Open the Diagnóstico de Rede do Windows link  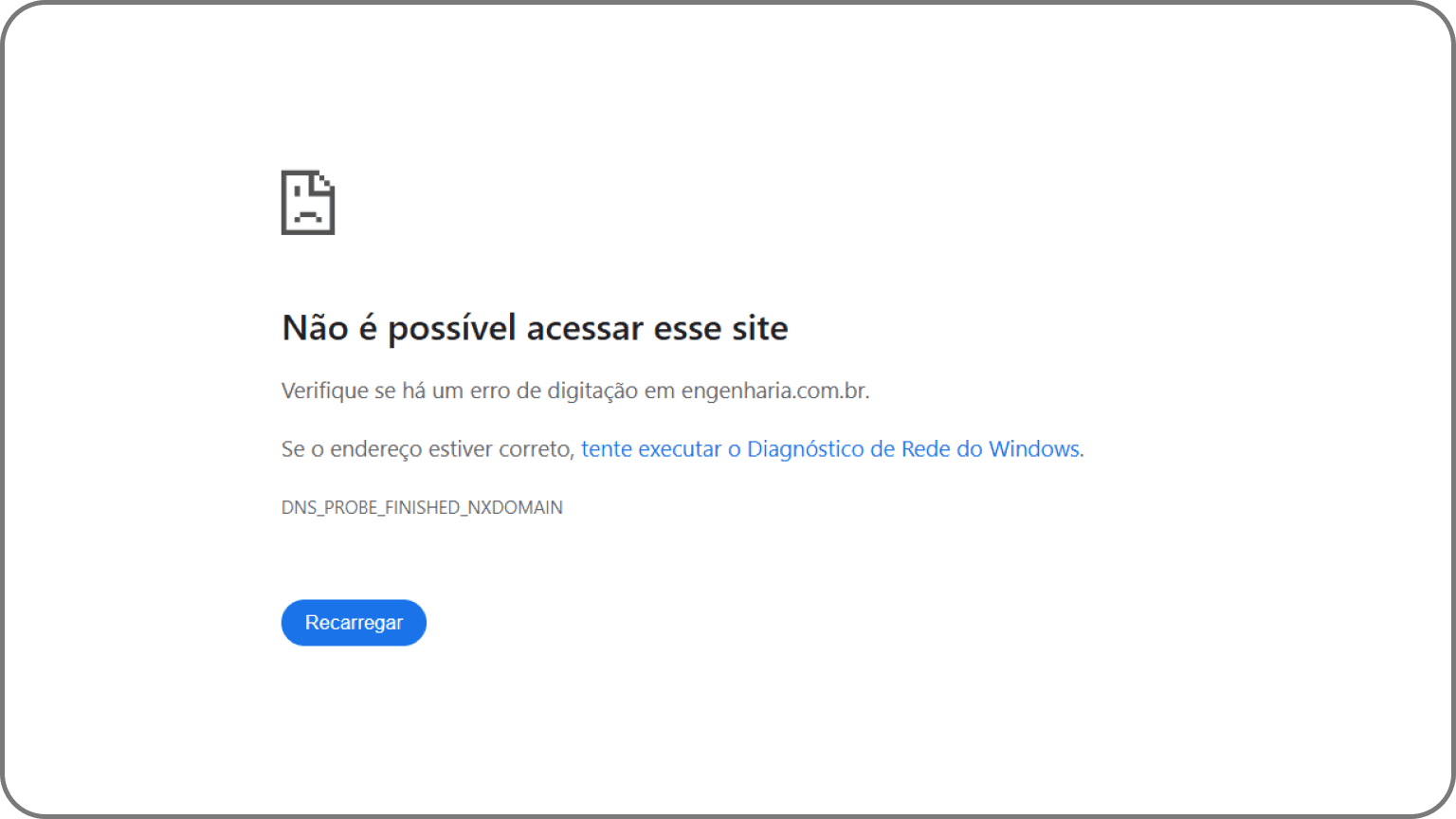(x=830, y=449)
